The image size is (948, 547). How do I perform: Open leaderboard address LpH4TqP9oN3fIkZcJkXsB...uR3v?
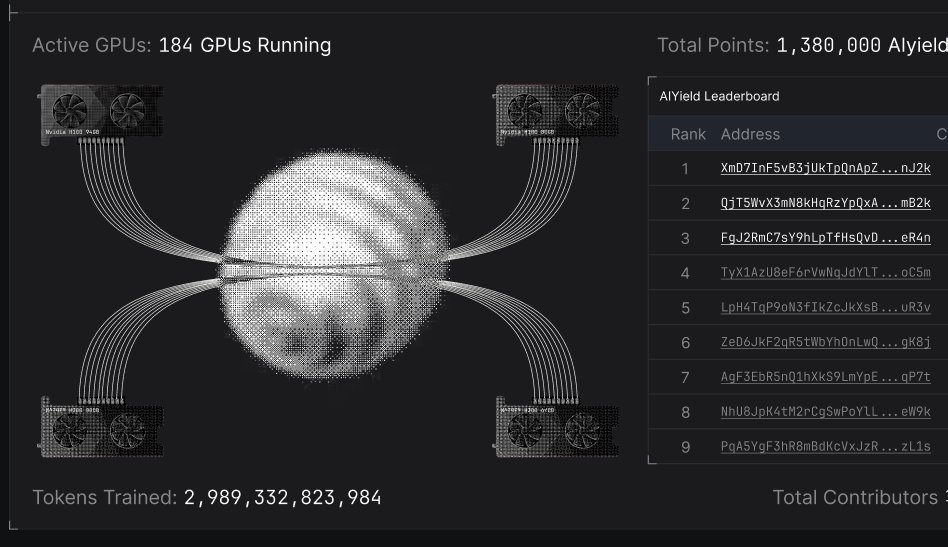click(x=825, y=307)
